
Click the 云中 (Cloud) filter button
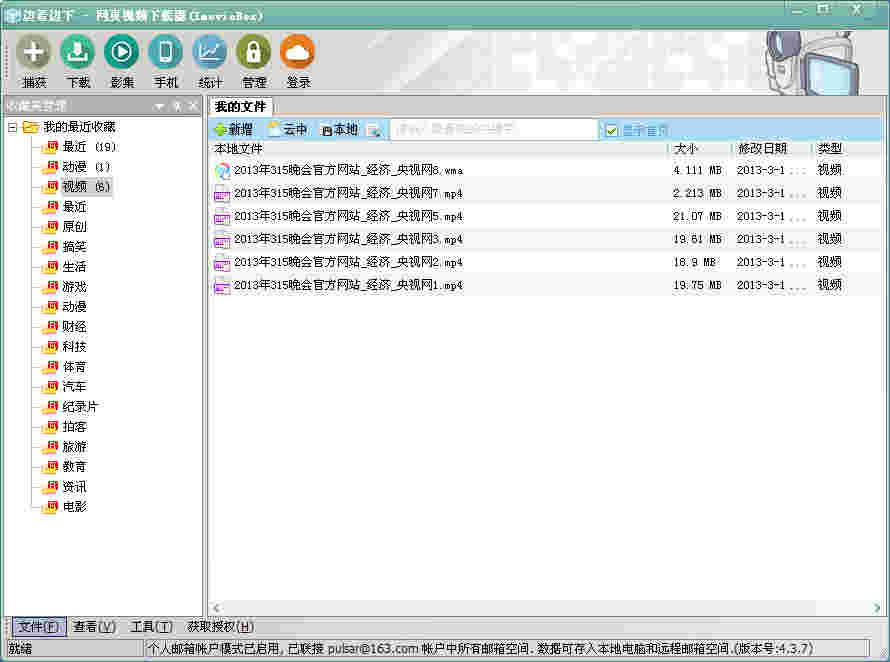(x=288, y=130)
